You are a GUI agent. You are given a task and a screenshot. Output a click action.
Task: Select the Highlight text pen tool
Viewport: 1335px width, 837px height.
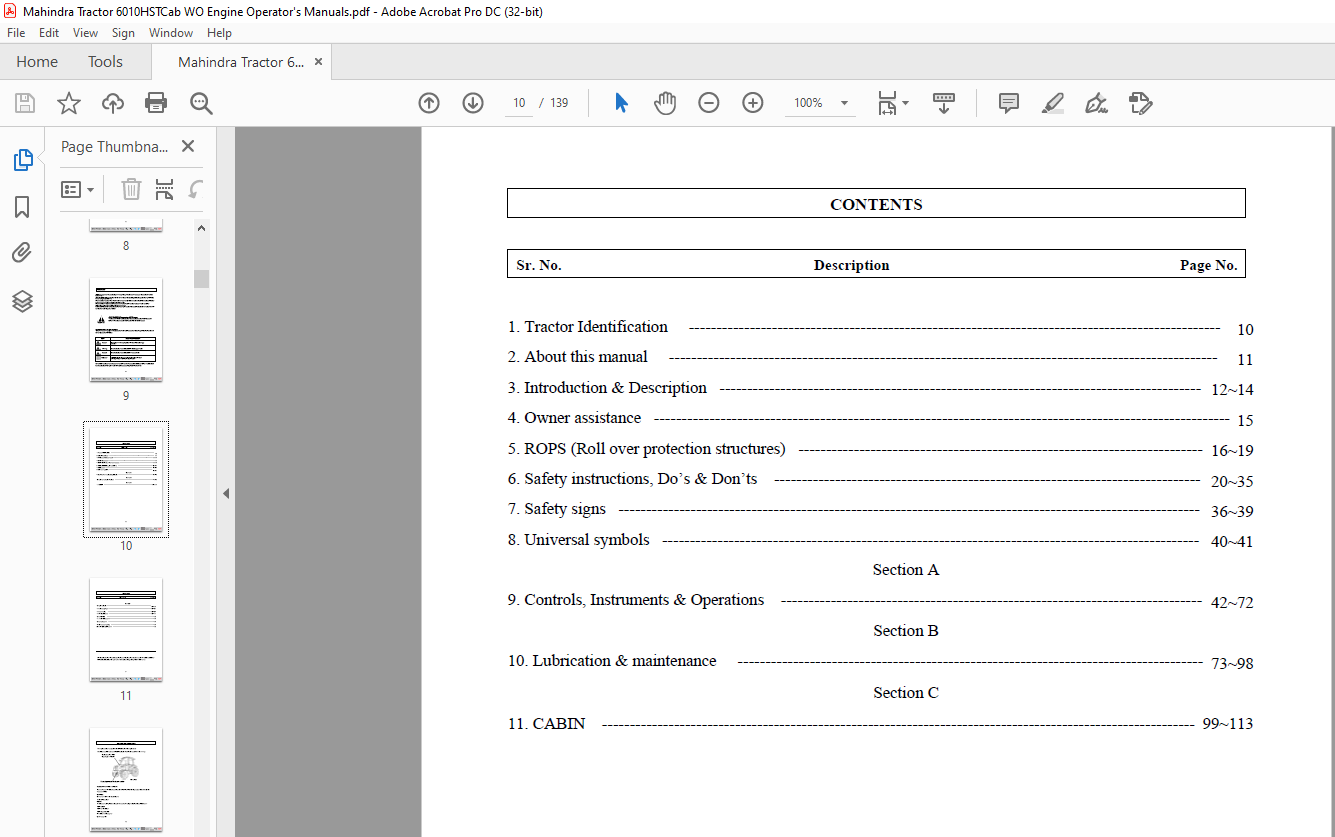click(x=1052, y=103)
